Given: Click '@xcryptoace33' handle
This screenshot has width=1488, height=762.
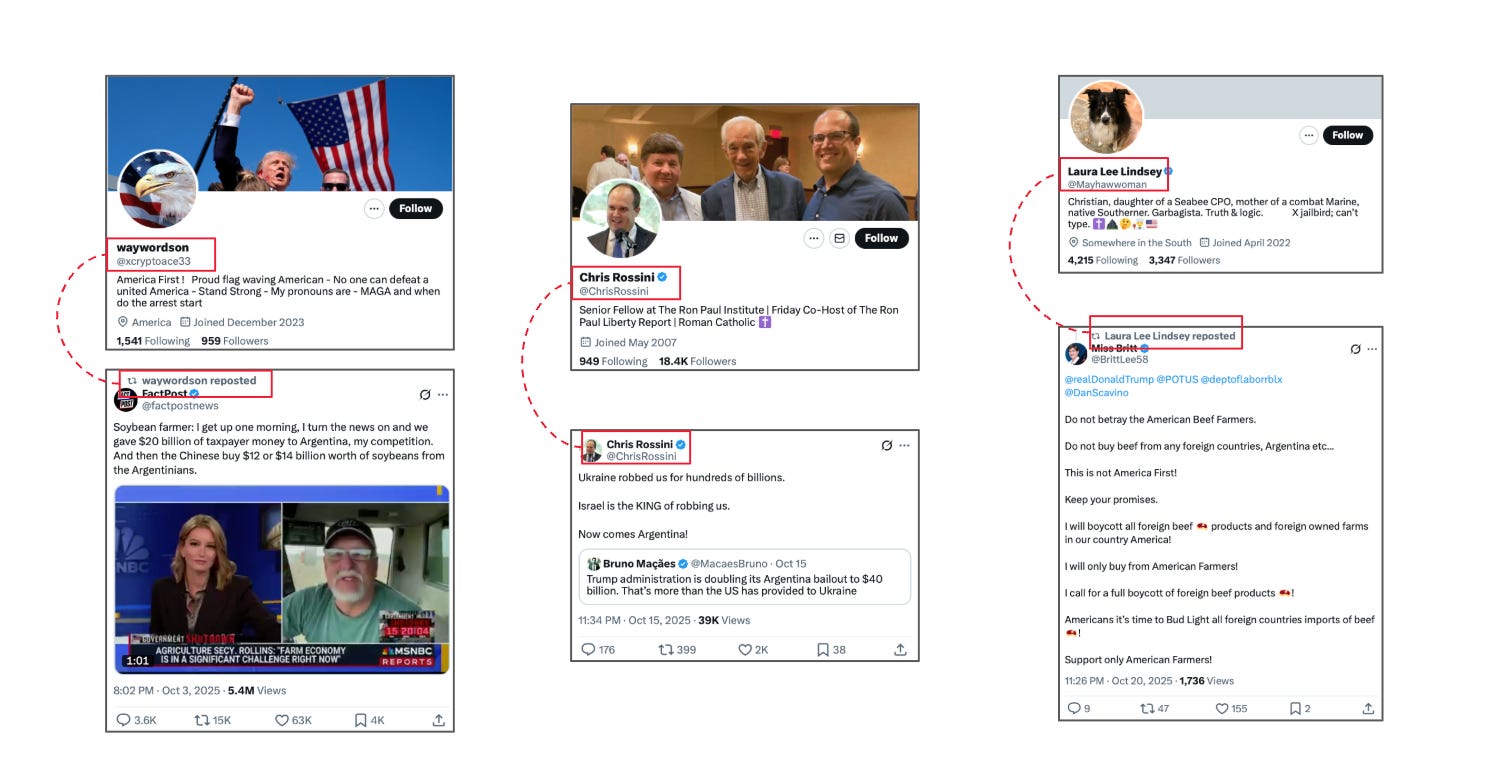Looking at the screenshot, I should point(154,261).
